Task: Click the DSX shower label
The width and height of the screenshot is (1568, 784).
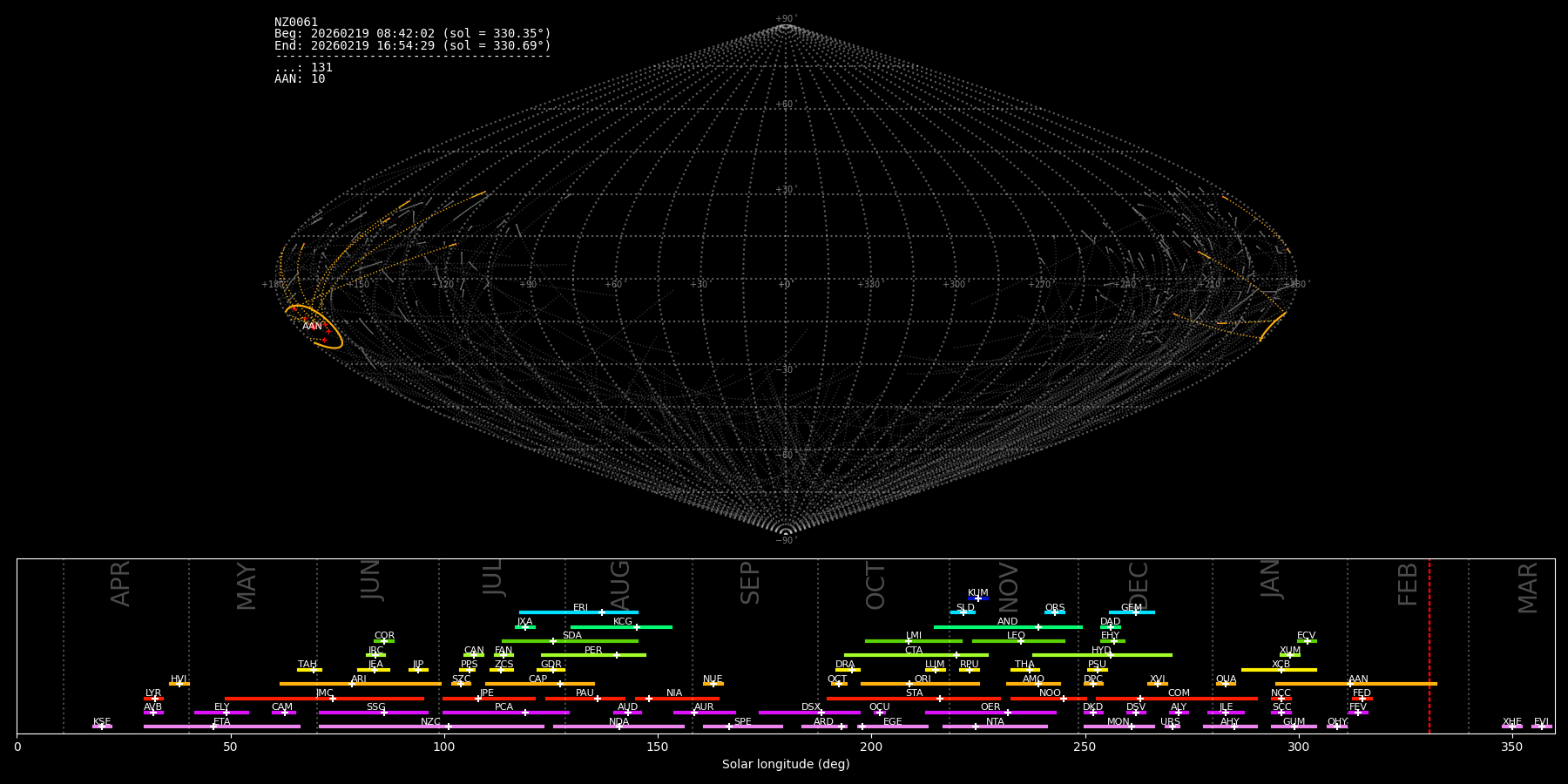Action: 811,707
